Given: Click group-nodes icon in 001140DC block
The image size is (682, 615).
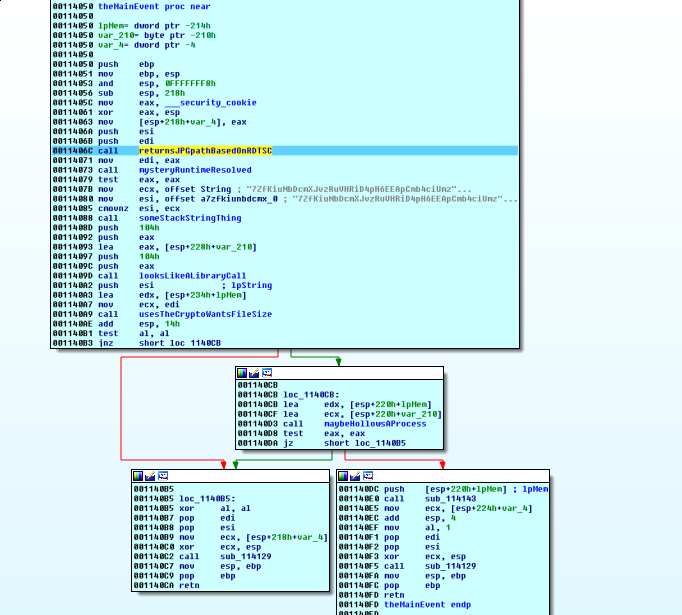Looking at the screenshot, I should point(368,476).
